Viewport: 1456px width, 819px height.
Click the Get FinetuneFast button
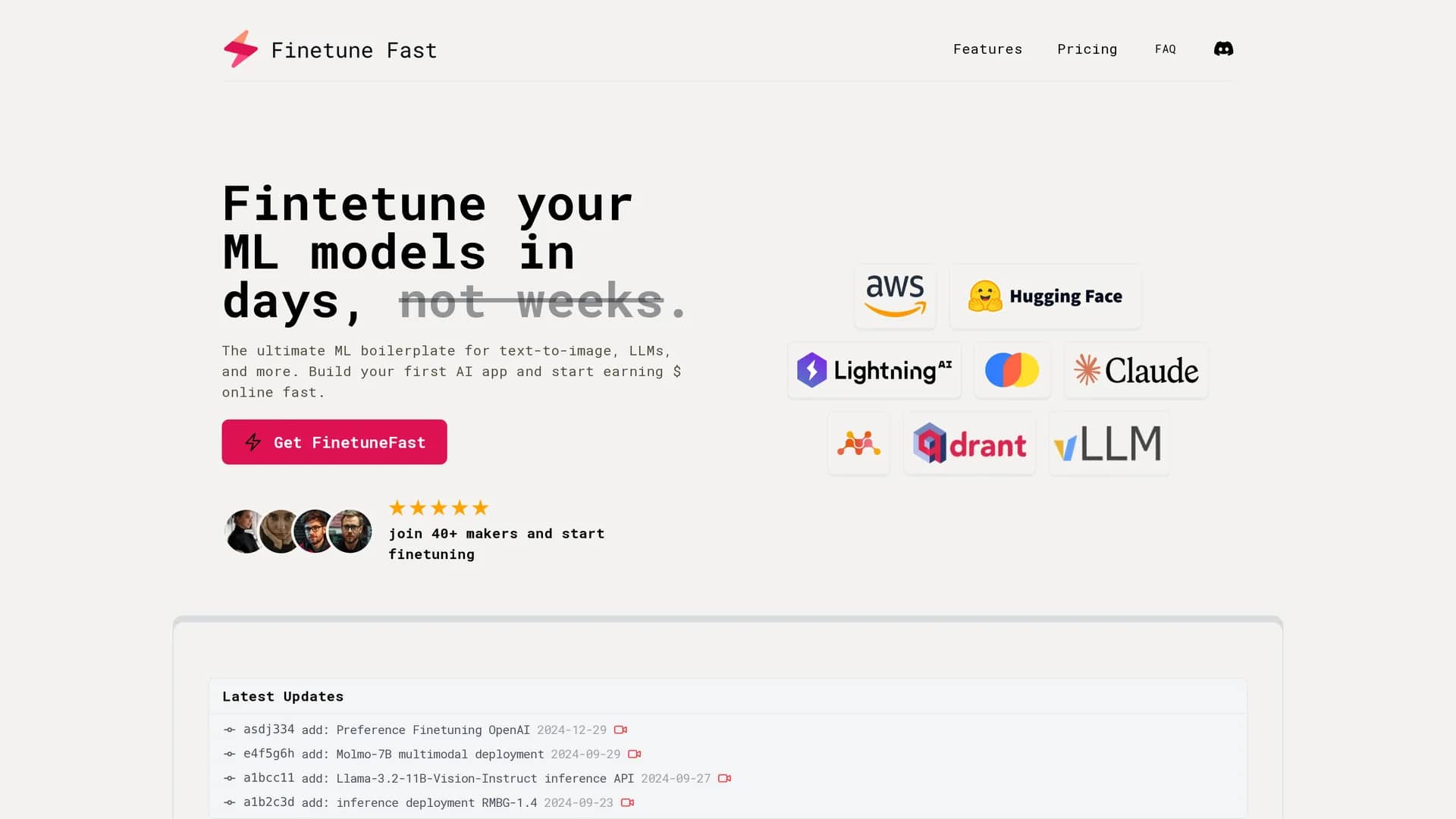pyautogui.click(x=334, y=442)
